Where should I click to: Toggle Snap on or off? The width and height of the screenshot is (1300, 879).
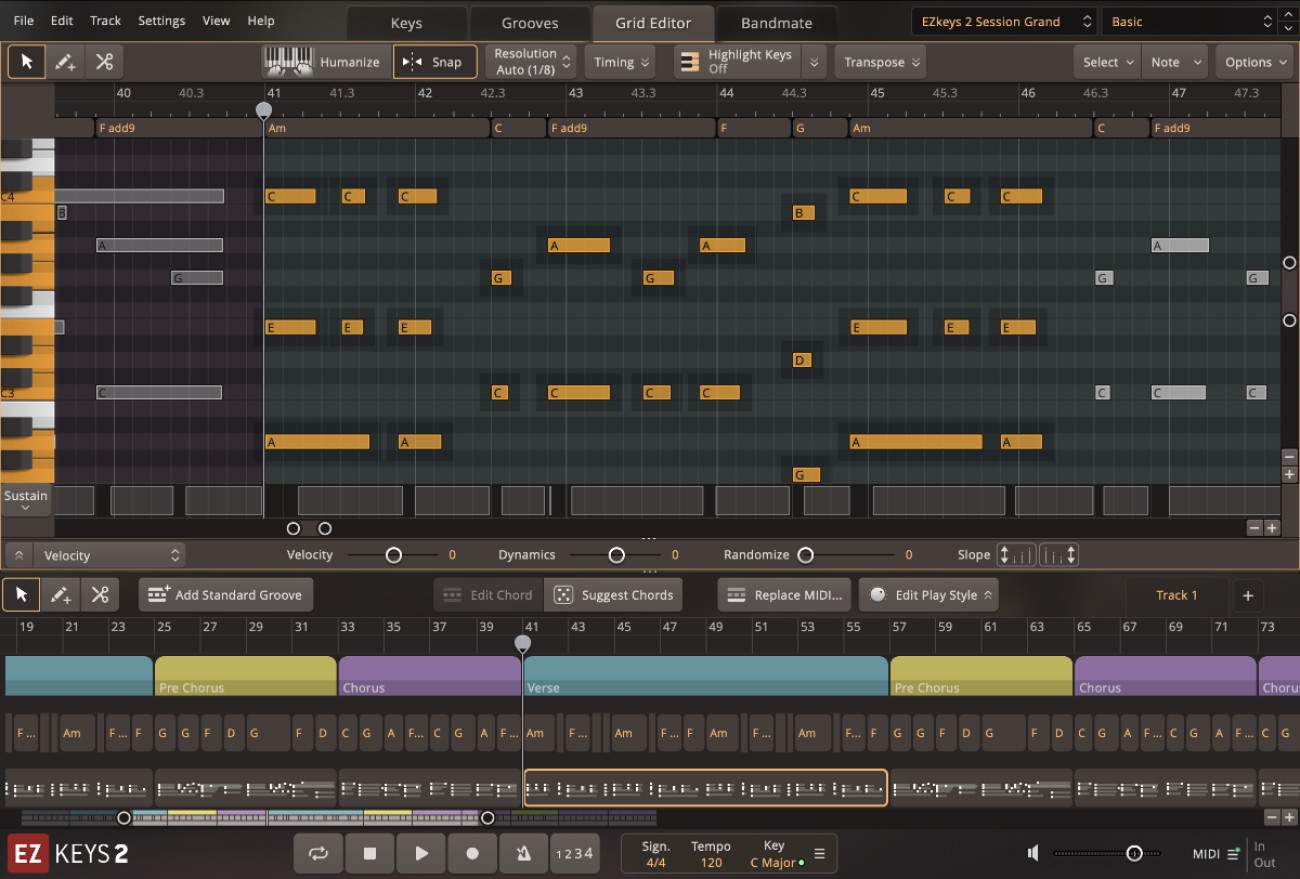coord(435,61)
